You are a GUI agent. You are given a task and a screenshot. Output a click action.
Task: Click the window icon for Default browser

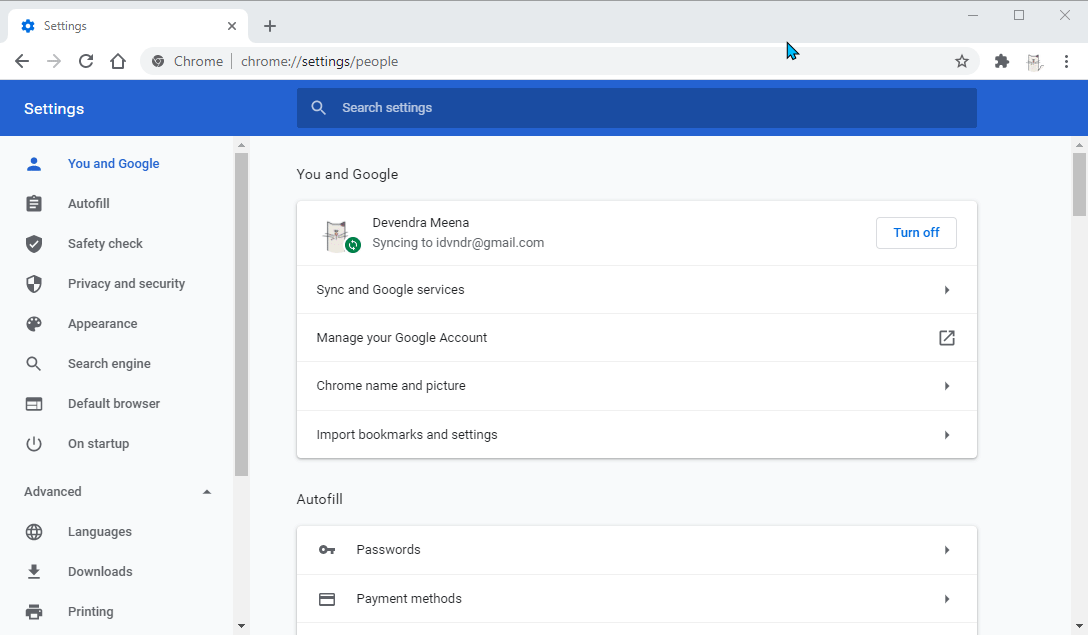click(33, 404)
